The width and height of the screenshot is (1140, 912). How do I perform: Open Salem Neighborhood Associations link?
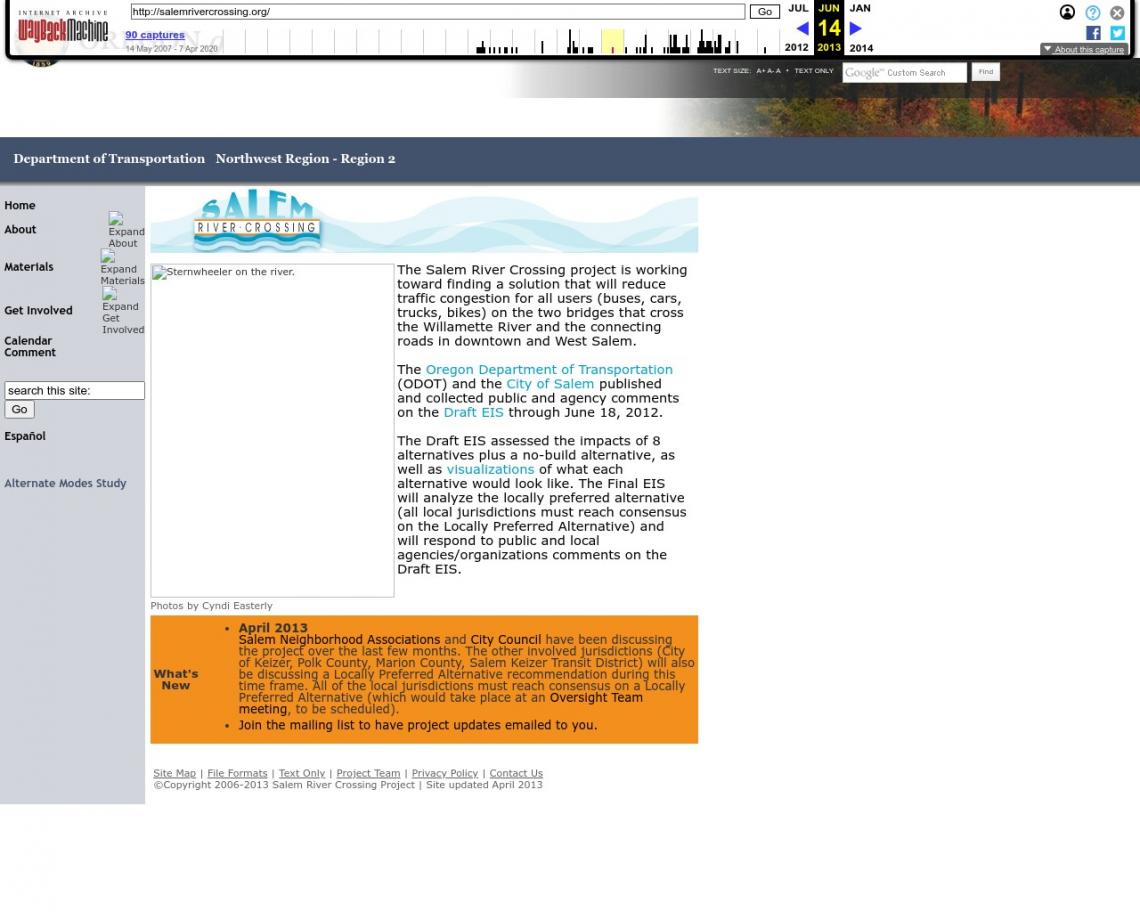(339, 640)
